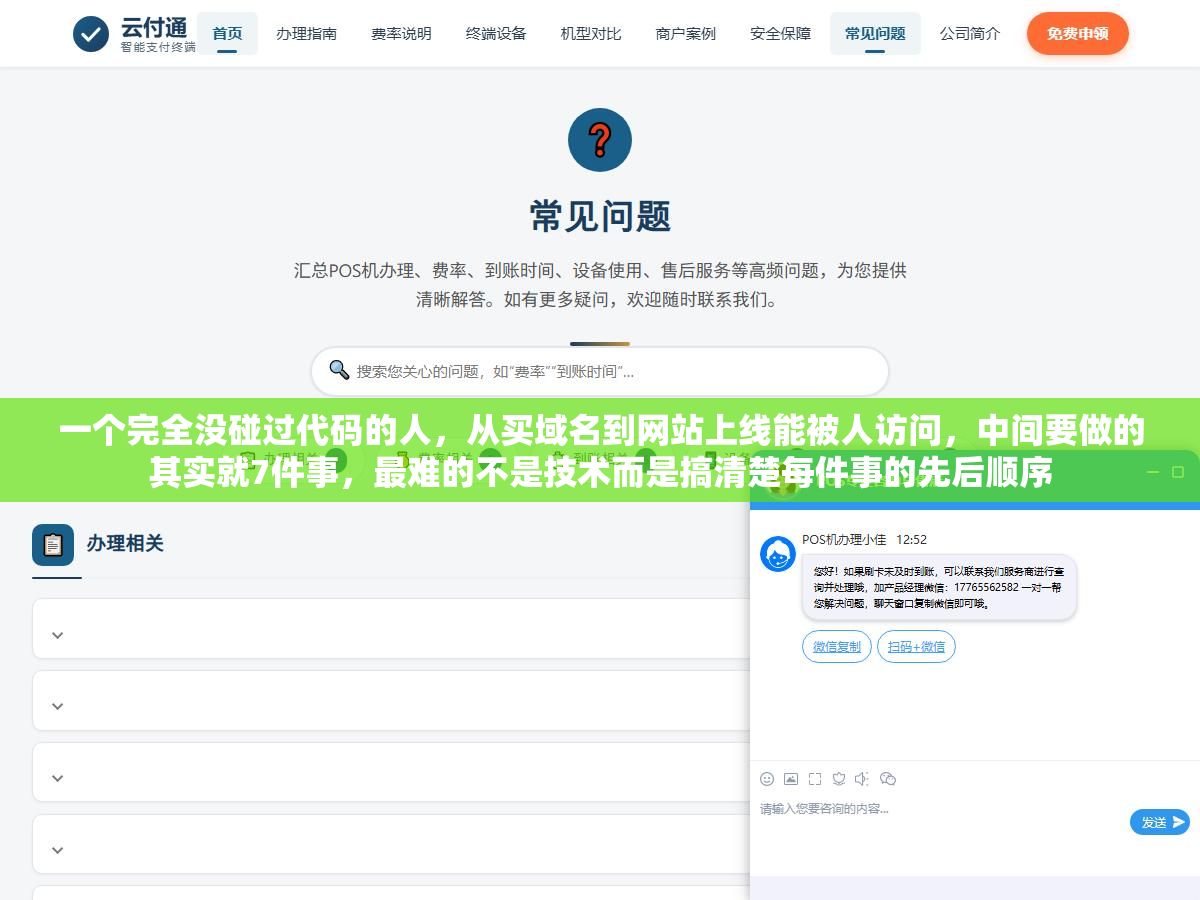Open the 费率说明 navigation page

pyautogui.click(x=401, y=34)
